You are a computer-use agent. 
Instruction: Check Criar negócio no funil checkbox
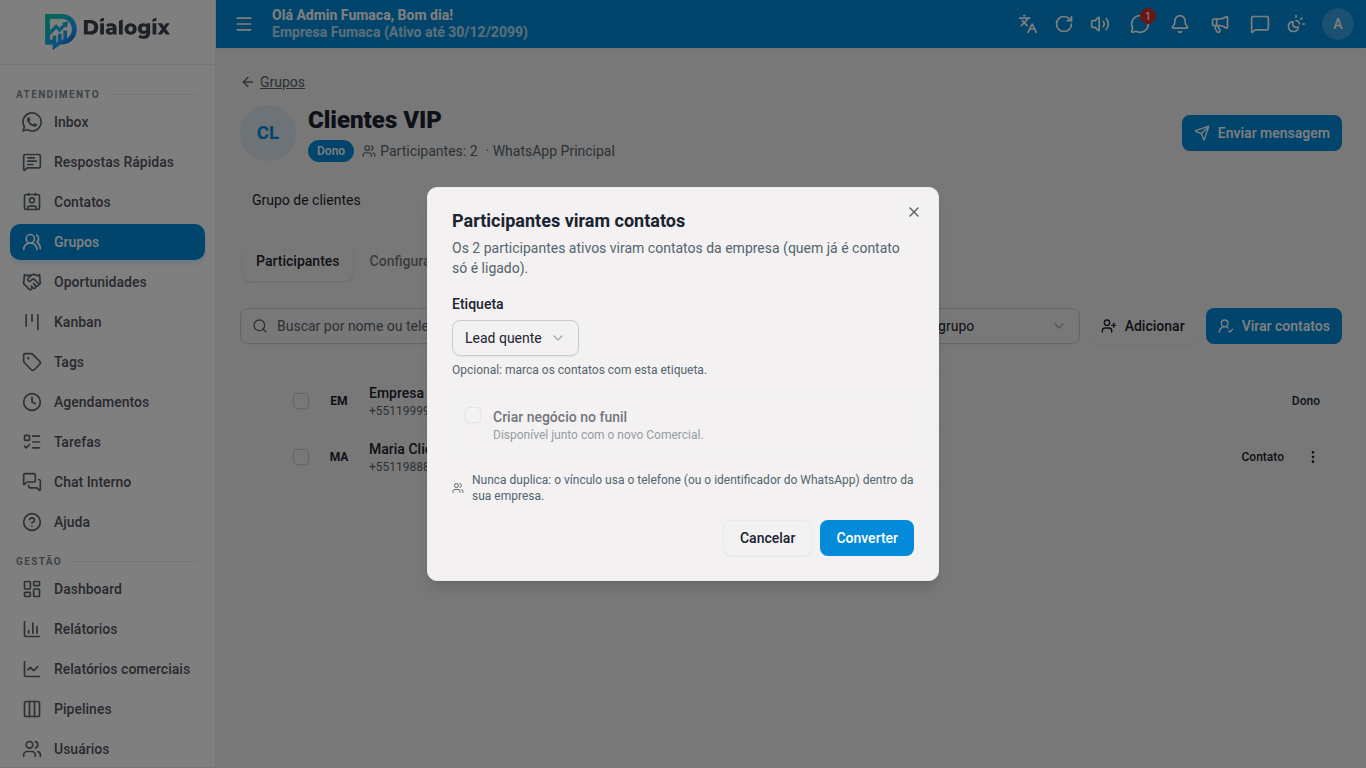(473, 415)
